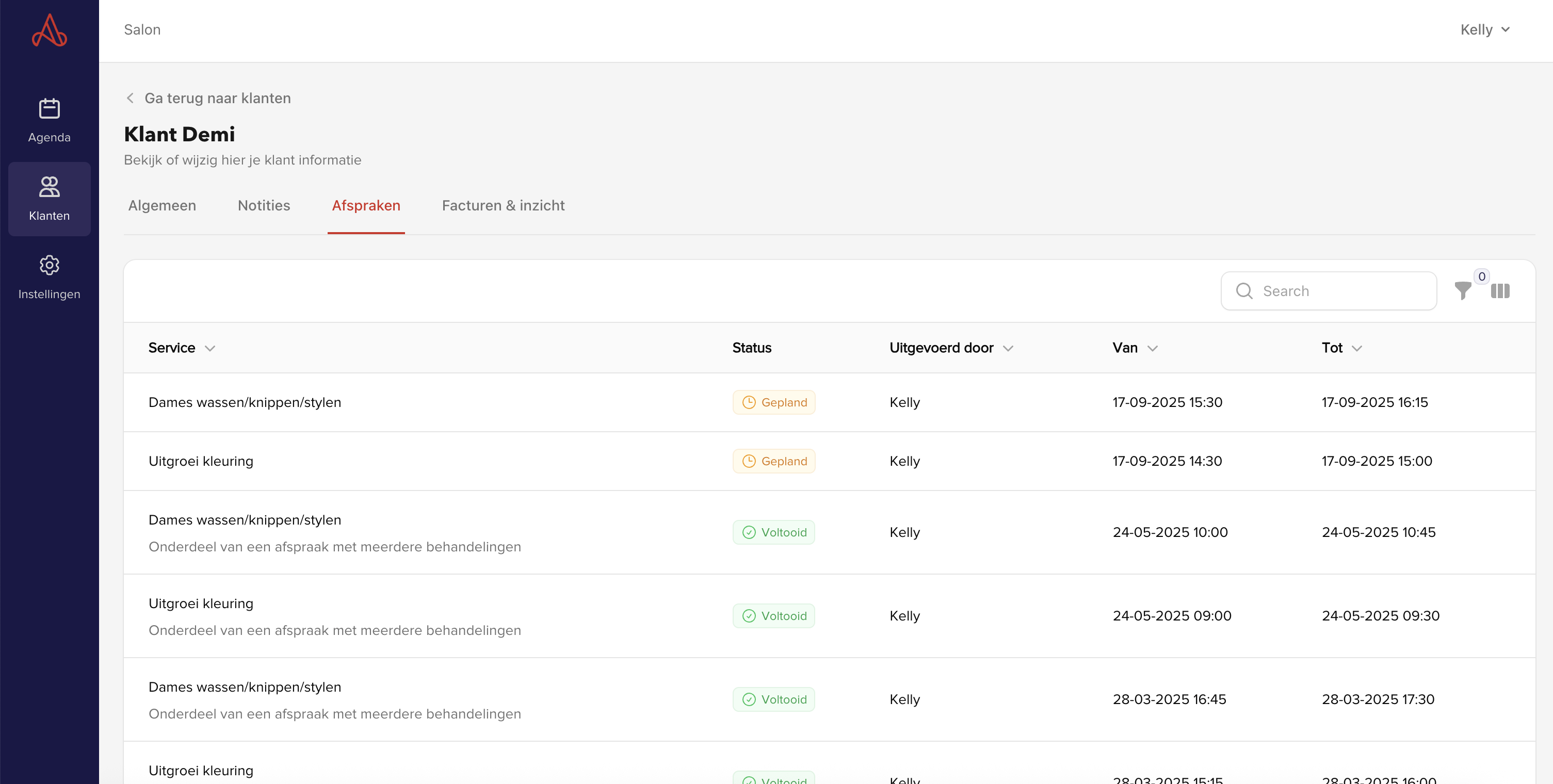1553x784 pixels.
Task: Click Gepland badge for 17-09-2025 15:30
Action: click(773, 402)
